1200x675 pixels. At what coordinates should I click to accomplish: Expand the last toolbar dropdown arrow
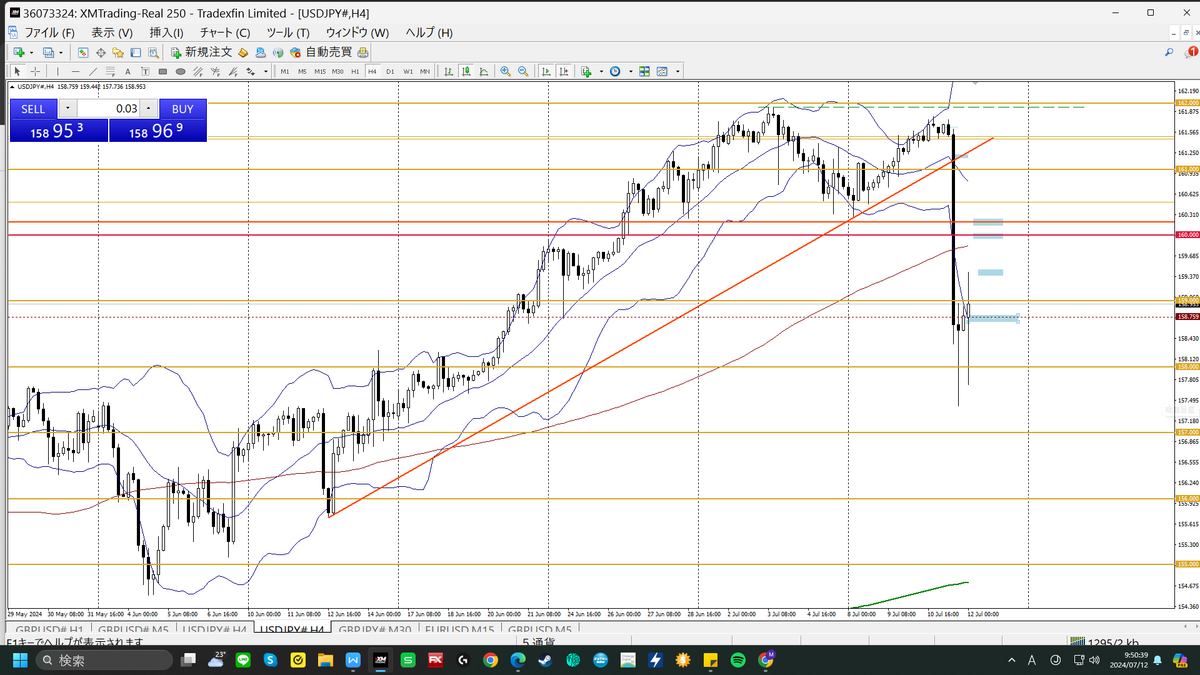pyautogui.click(x=677, y=71)
